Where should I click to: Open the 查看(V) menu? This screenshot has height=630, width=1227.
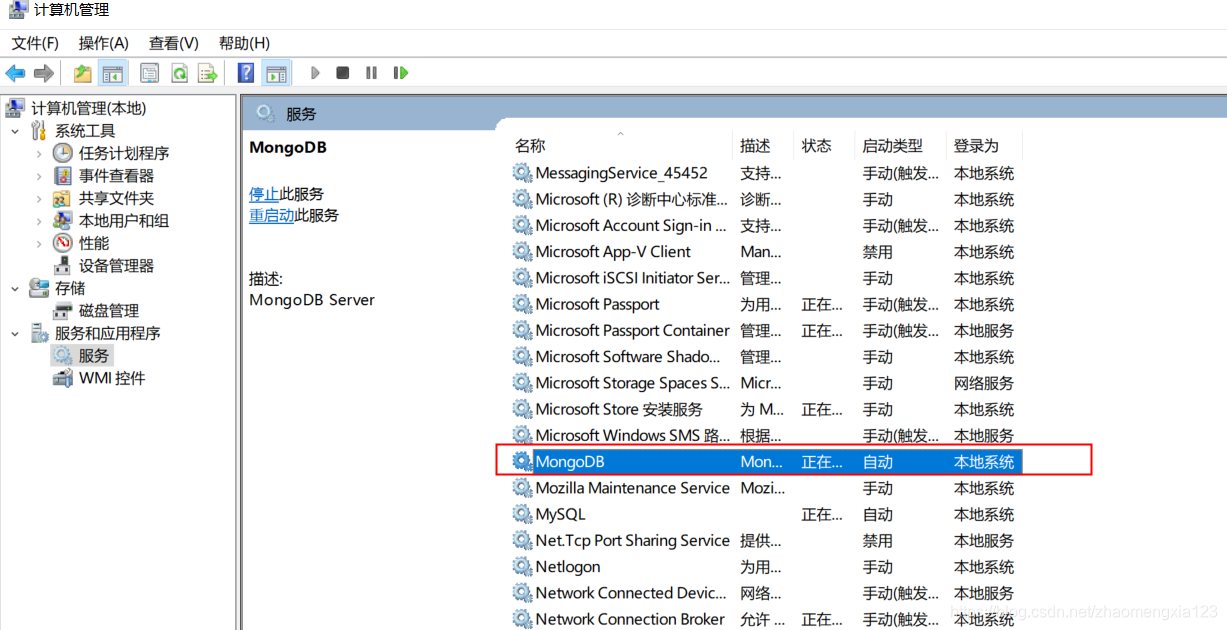point(174,43)
